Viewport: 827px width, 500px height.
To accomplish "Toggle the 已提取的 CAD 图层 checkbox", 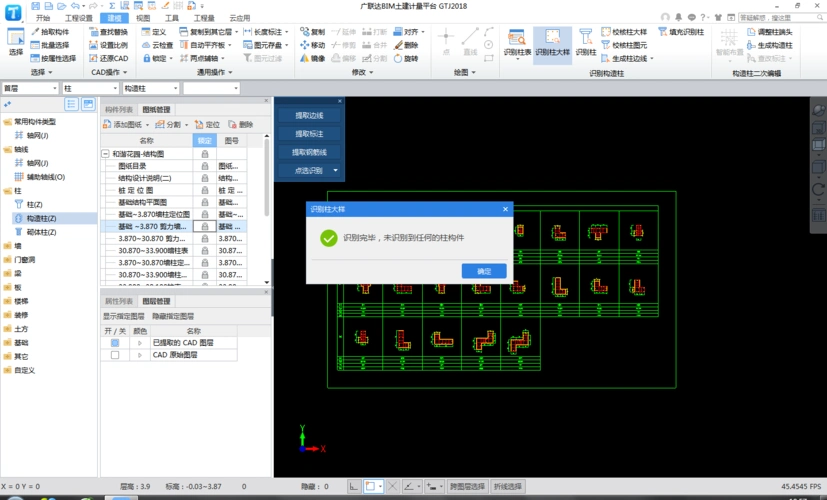I will pos(115,343).
